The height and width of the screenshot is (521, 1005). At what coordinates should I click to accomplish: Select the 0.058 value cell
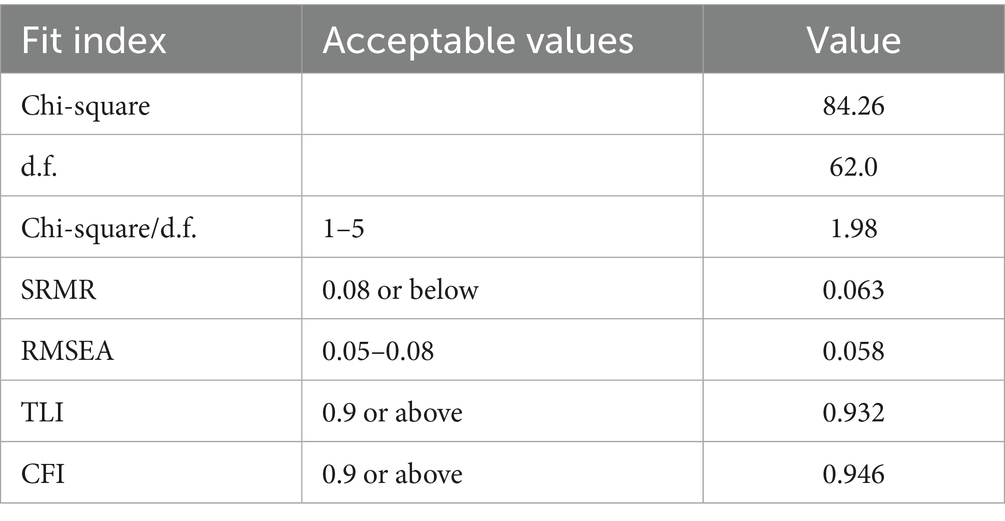853,351
